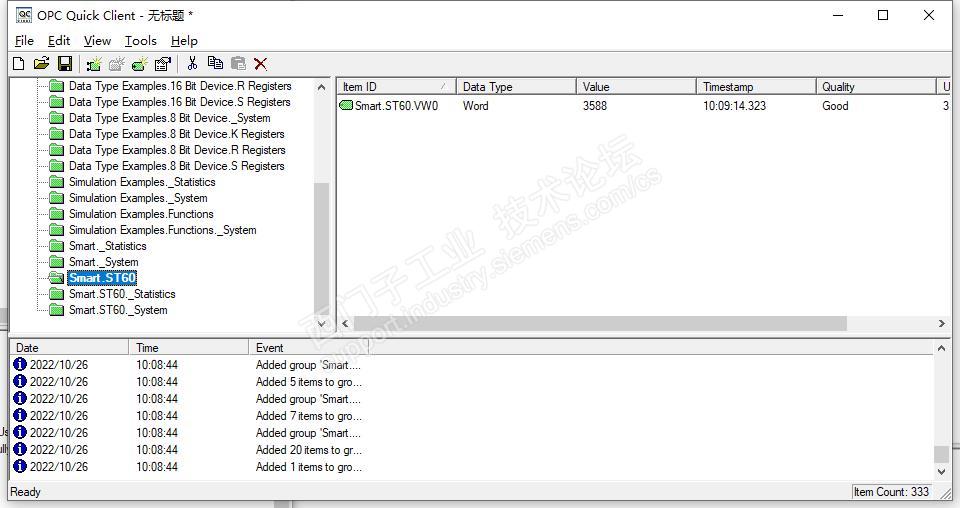Select the highlighted Smart.ST60 group
960x508 pixels.
point(102,278)
